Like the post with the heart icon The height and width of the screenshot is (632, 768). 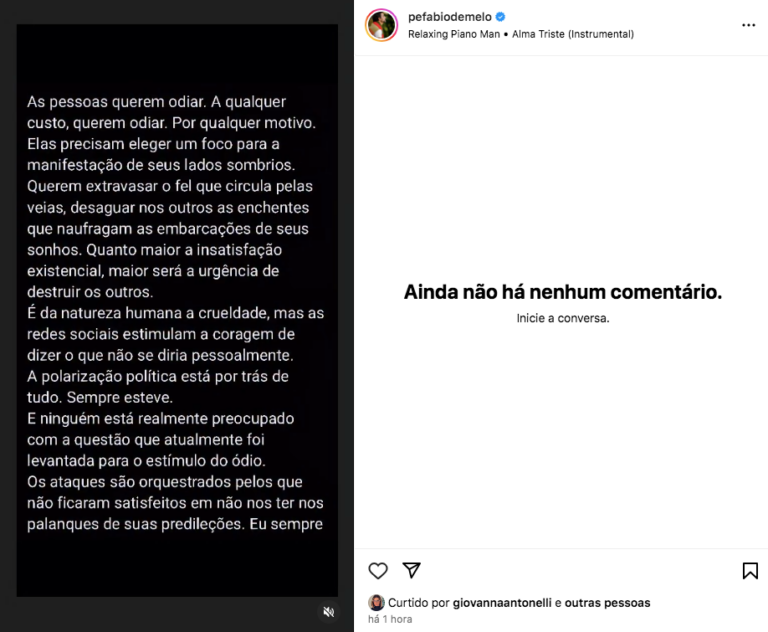(378, 571)
